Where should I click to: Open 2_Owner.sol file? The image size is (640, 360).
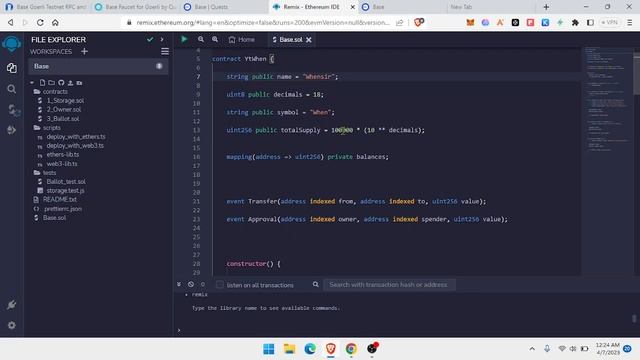(64, 109)
